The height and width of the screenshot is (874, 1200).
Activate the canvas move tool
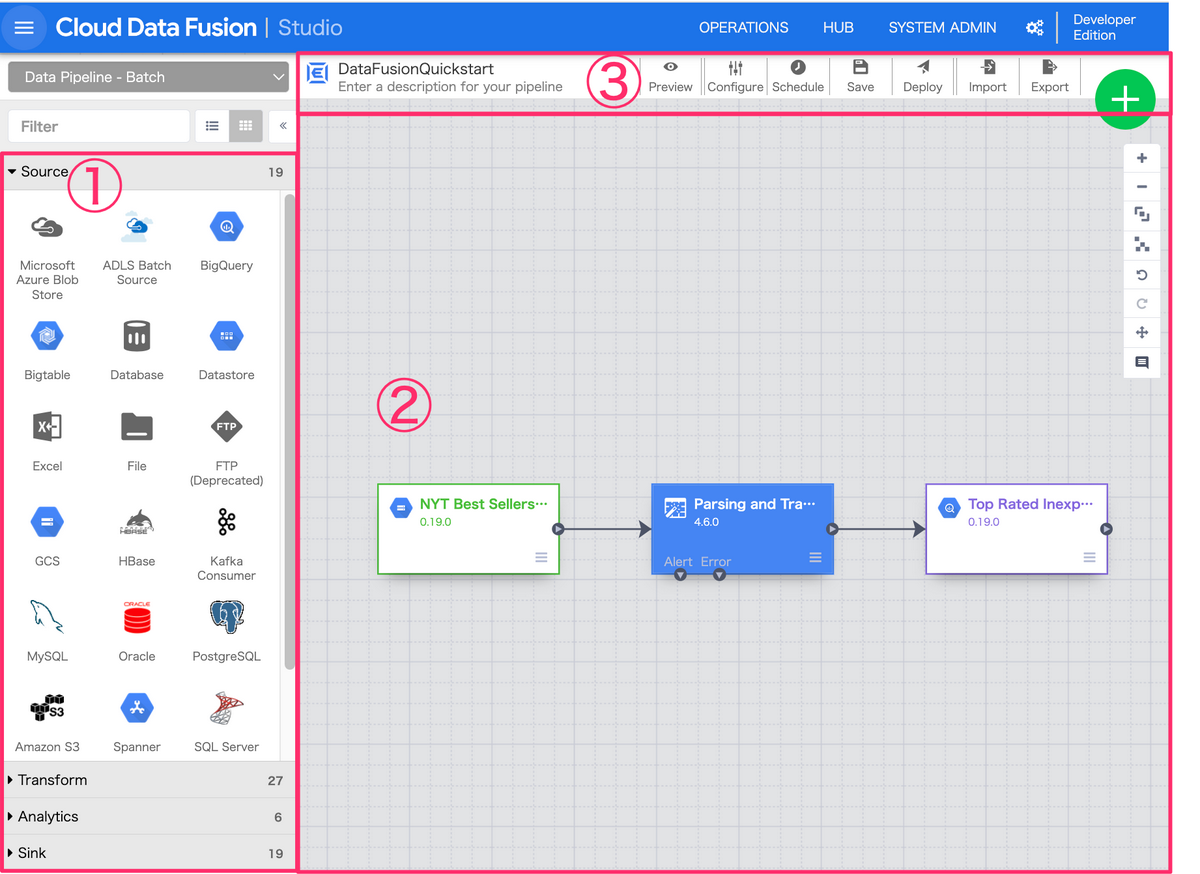click(1142, 332)
